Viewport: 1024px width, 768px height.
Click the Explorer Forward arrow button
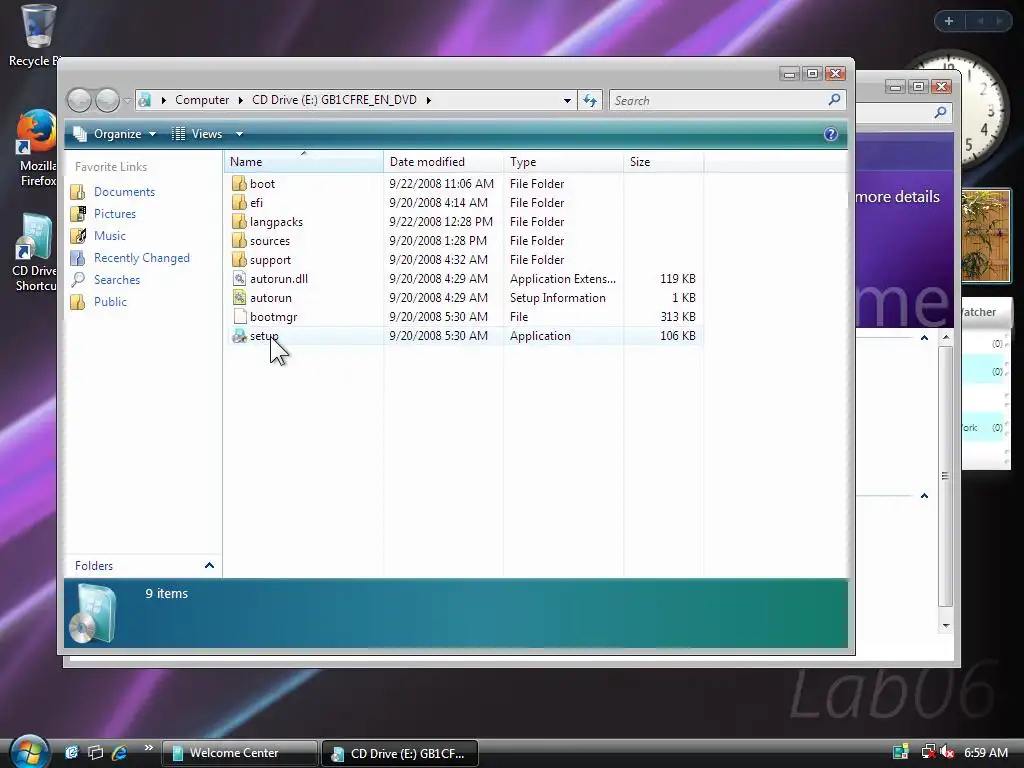click(x=108, y=100)
